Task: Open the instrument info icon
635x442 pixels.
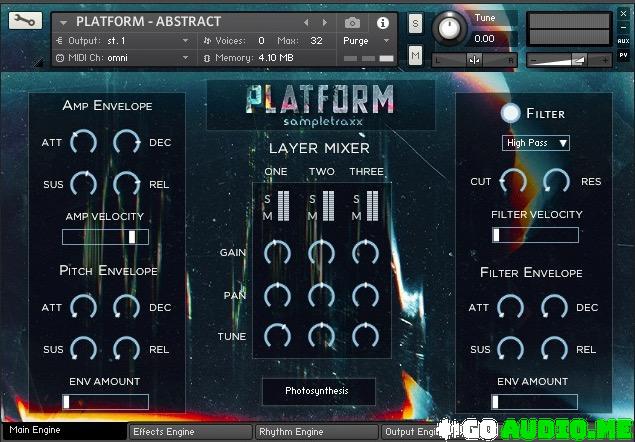Action: (x=382, y=22)
